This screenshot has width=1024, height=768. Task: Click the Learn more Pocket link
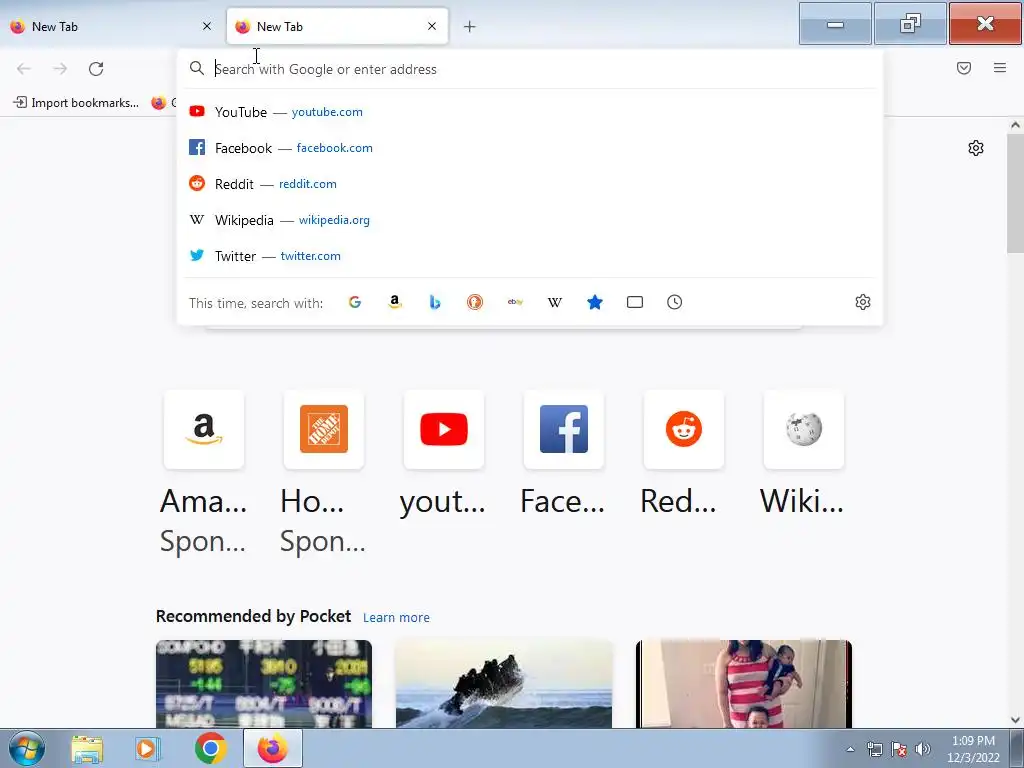click(396, 617)
